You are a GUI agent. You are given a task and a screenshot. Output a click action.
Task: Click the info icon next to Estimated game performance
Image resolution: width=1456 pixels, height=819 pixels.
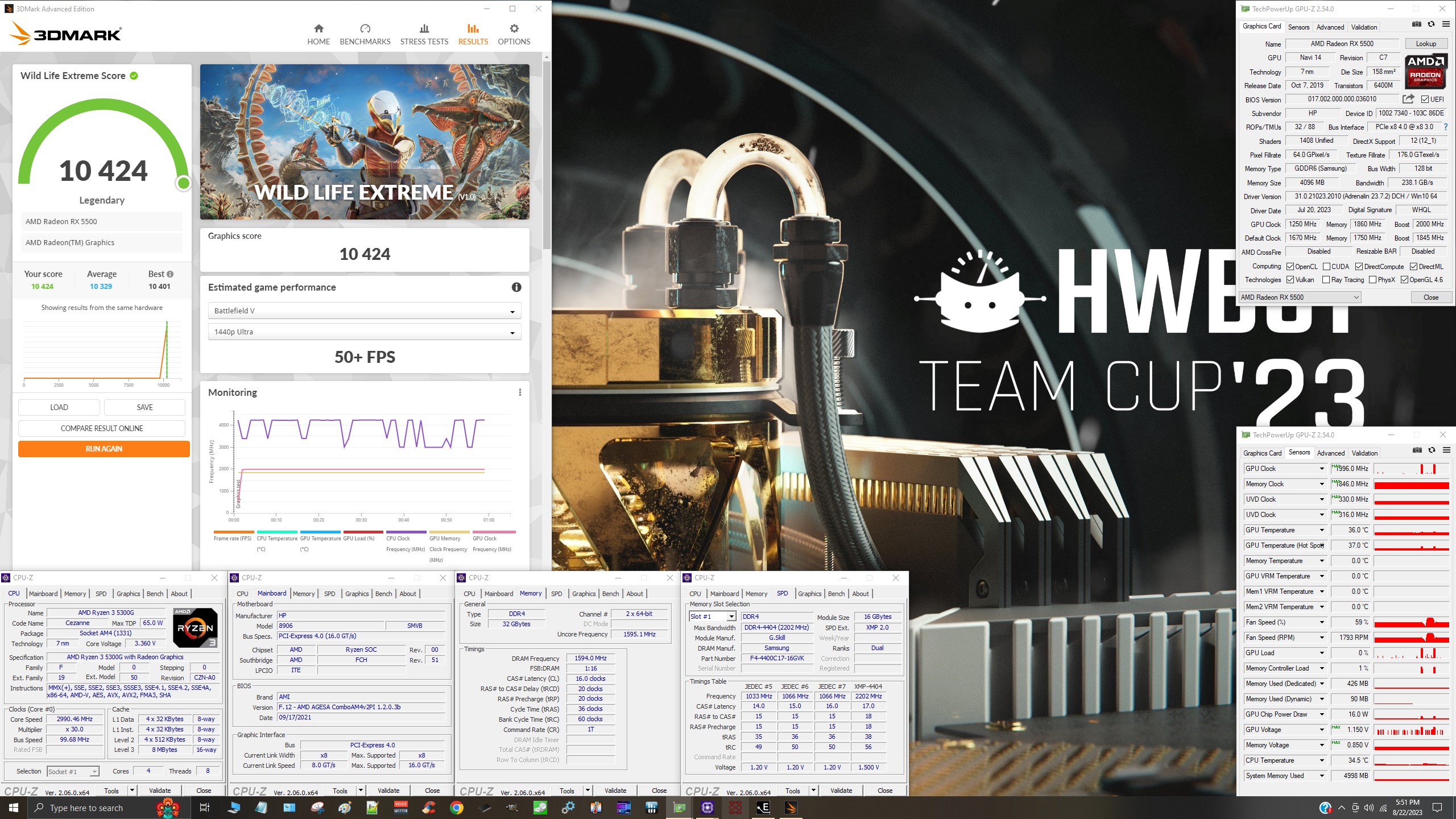pyautogui.click(x=516, y=287)
